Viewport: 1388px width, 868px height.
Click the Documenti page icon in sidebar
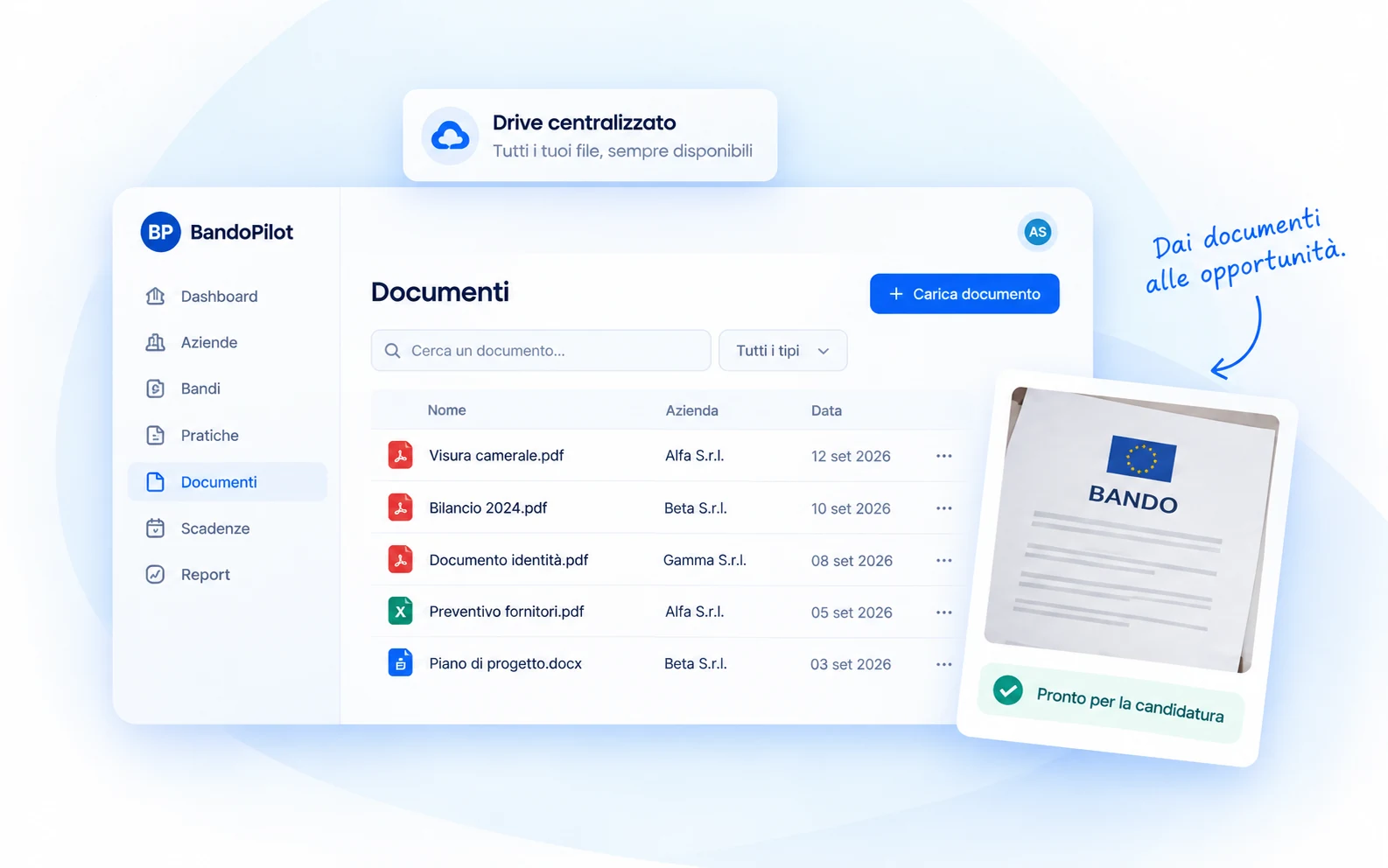(x=156, y=482)
